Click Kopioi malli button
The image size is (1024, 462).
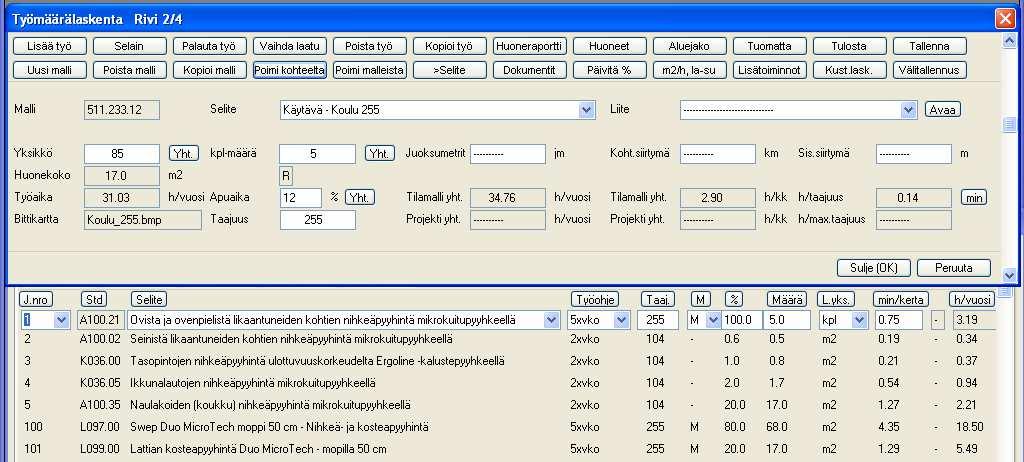(x=210, y=70)
